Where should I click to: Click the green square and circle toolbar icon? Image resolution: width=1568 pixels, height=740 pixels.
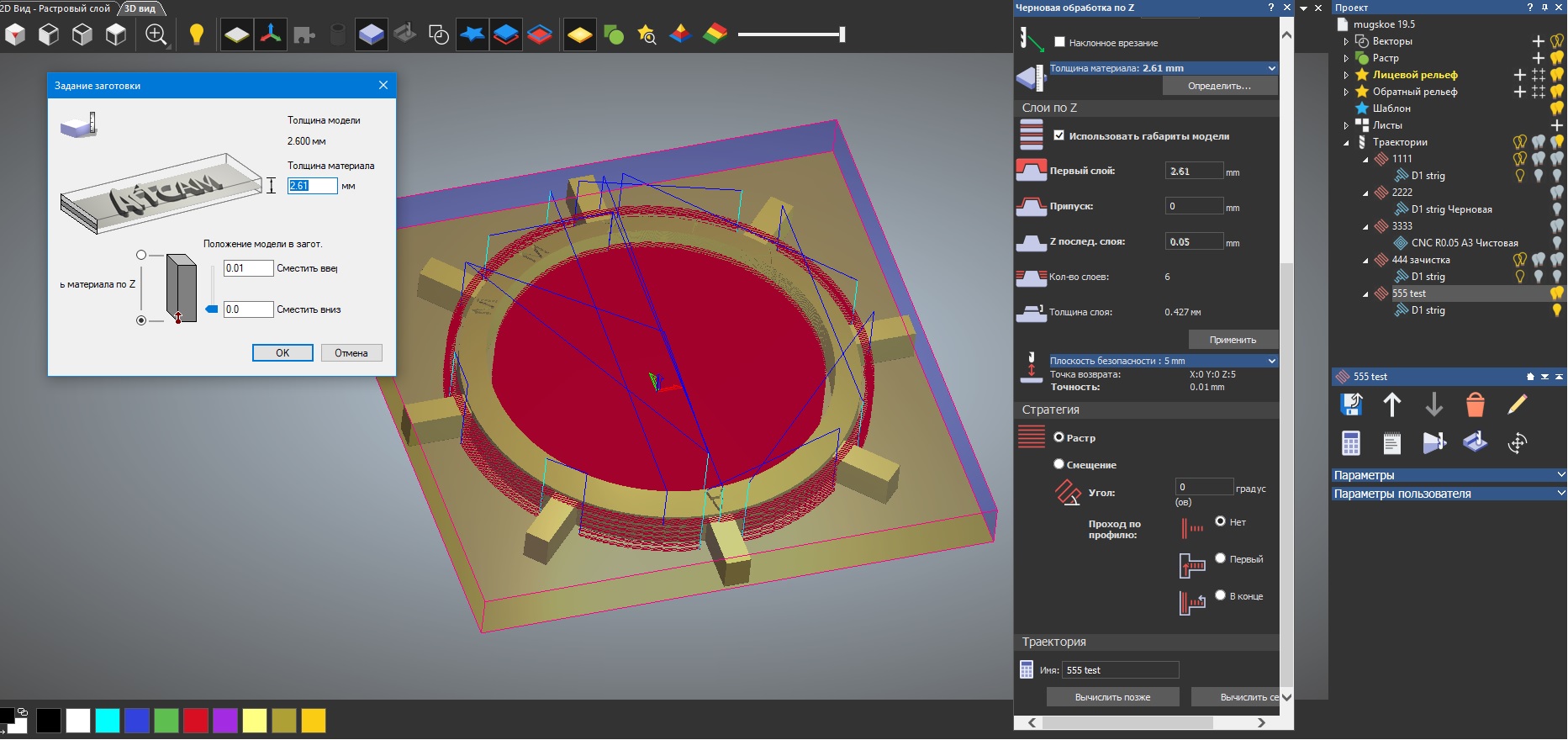tap(614, 34)
